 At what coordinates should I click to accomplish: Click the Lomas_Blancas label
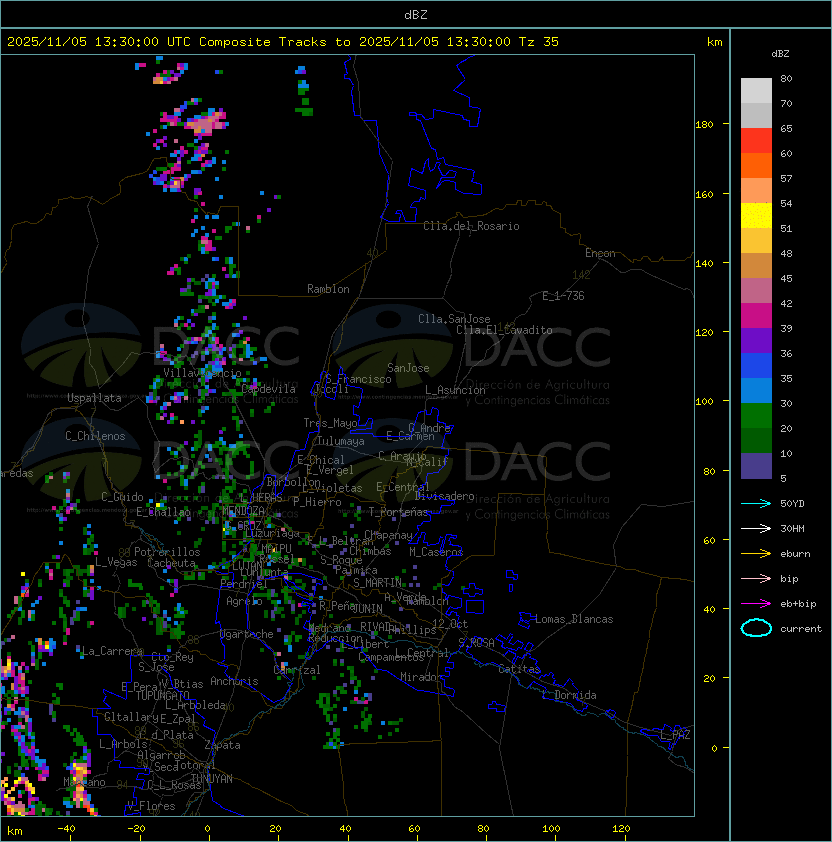[574, 619]
